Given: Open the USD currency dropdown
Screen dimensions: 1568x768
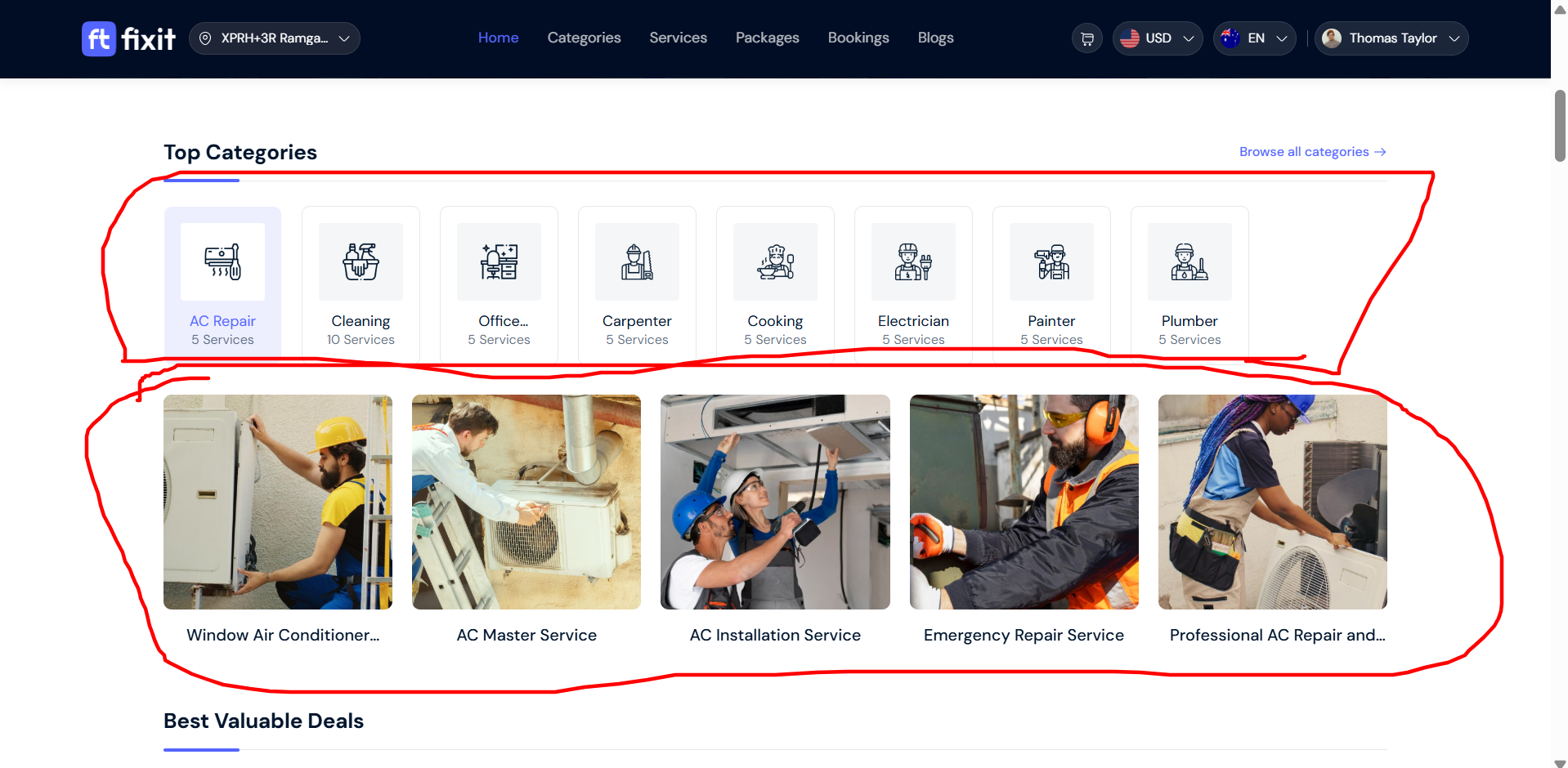Looking at the screenshot, I should pos(1157,38).
